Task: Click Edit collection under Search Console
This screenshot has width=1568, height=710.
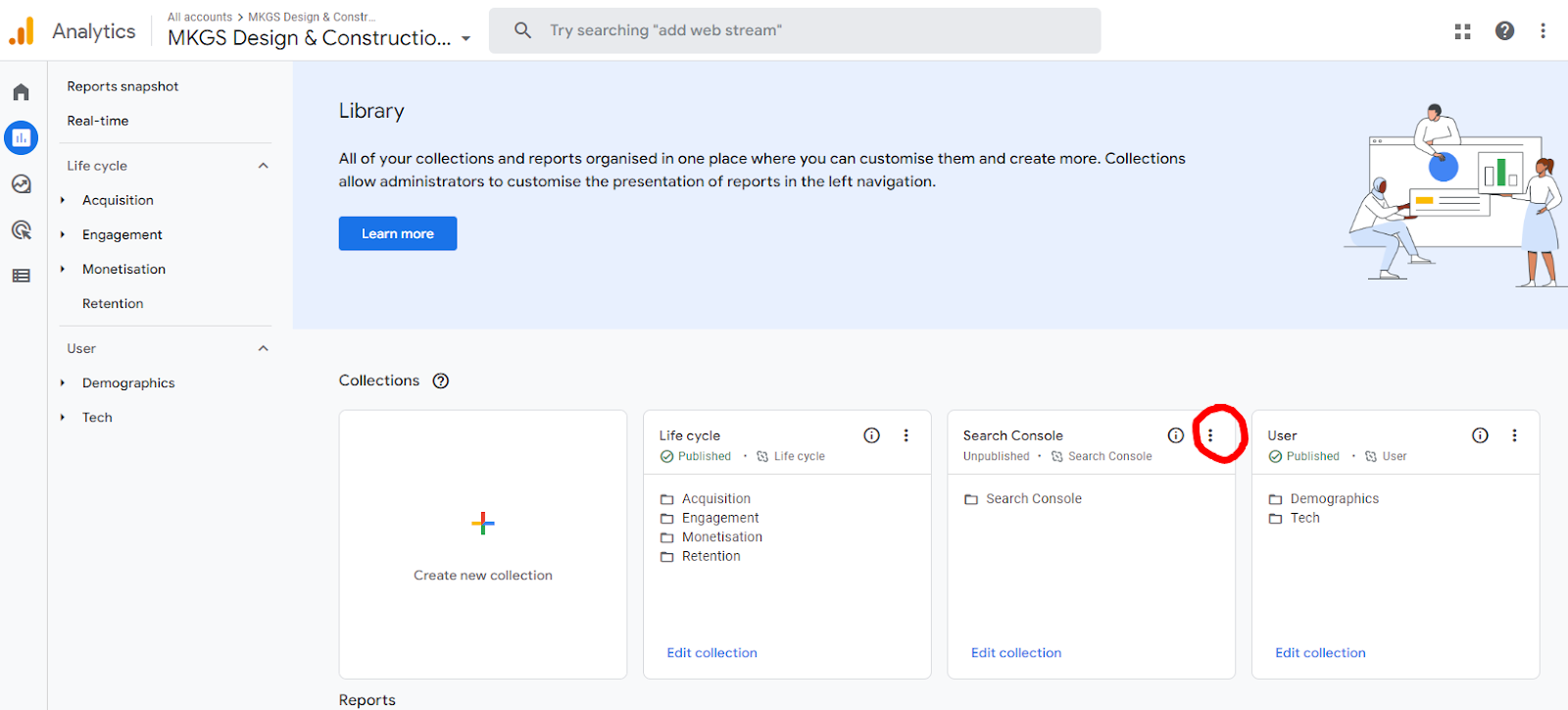Action: [x=1015, y=653]
